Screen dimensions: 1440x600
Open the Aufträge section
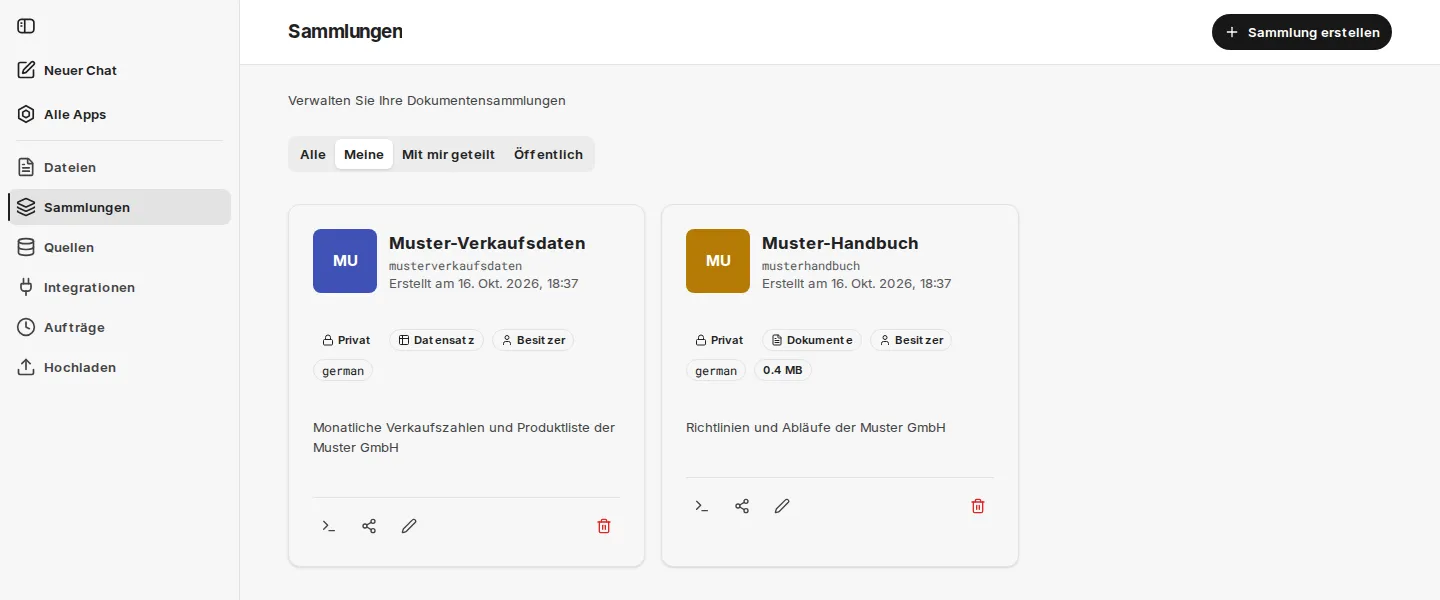point(119,327)
